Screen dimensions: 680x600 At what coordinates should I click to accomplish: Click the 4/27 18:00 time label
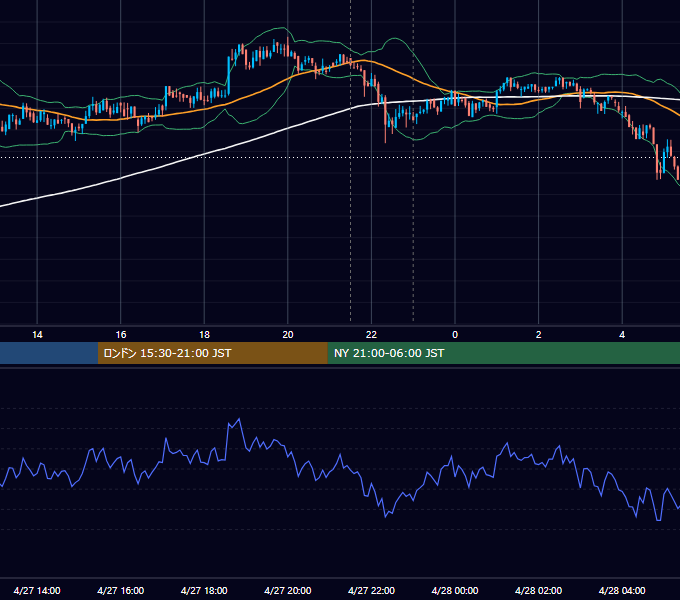pos(204,590)
